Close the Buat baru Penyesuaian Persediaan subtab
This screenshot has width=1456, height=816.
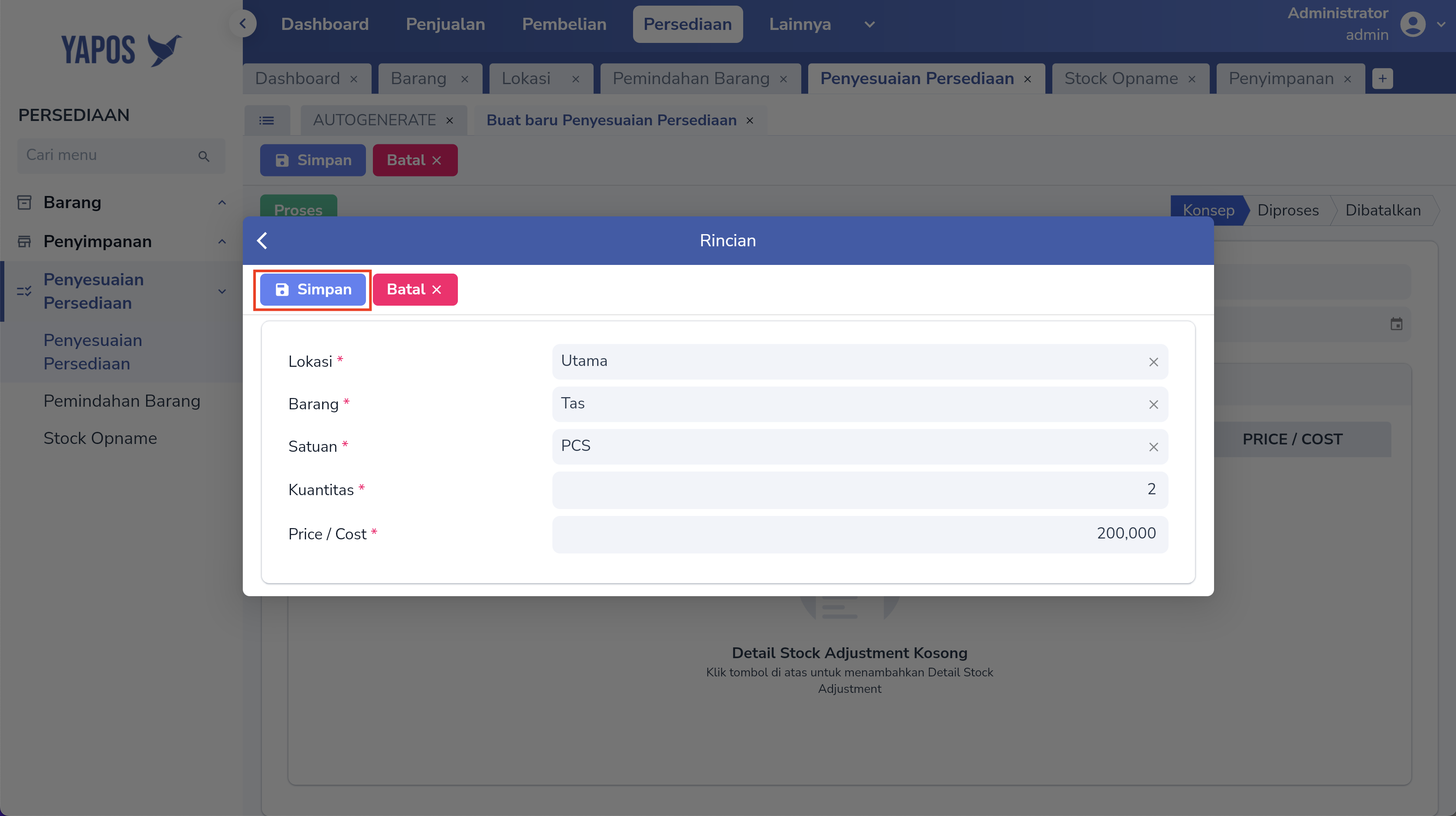click(x=750, y=121)
